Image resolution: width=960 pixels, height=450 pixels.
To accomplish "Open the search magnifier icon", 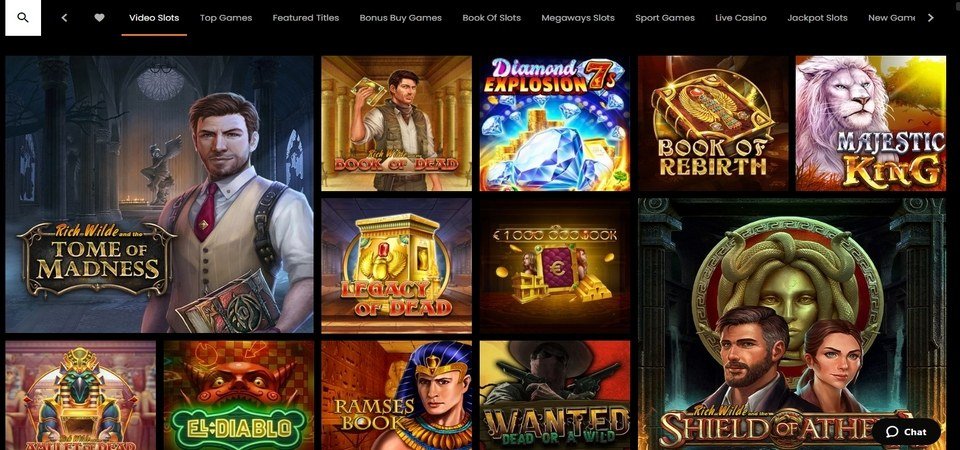I will pos(23,18).
